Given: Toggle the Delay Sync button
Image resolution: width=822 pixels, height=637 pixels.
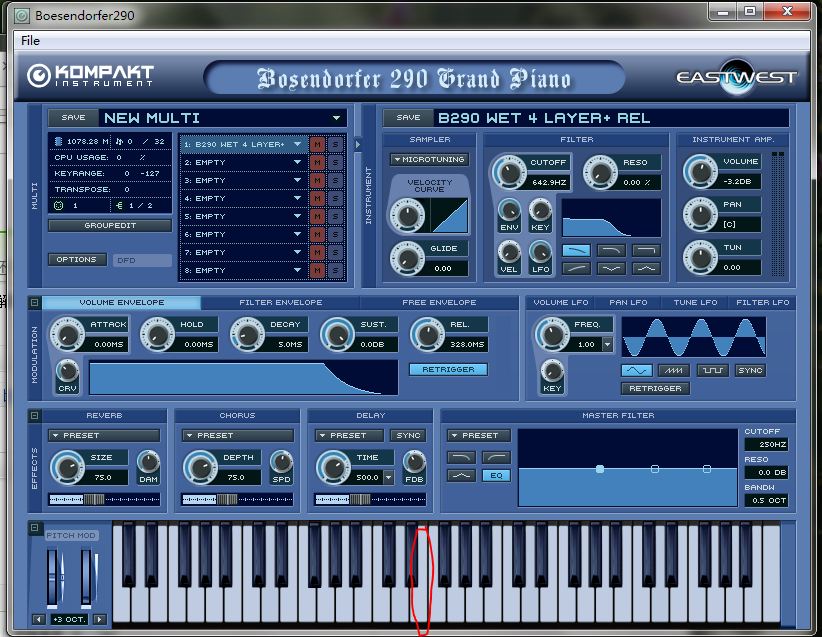Looking at the screenshot, I should [x=408, y=435].
